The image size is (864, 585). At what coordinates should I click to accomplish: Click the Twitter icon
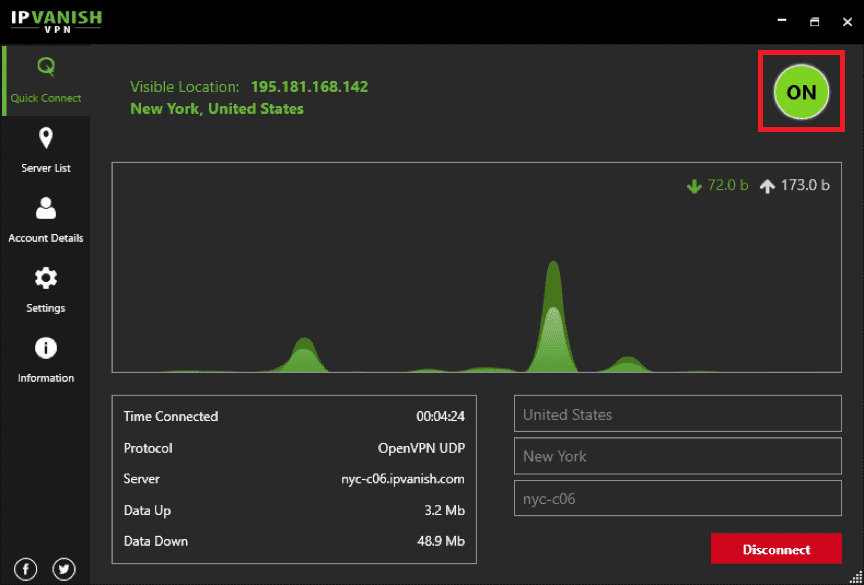click(x=64, y=568)
